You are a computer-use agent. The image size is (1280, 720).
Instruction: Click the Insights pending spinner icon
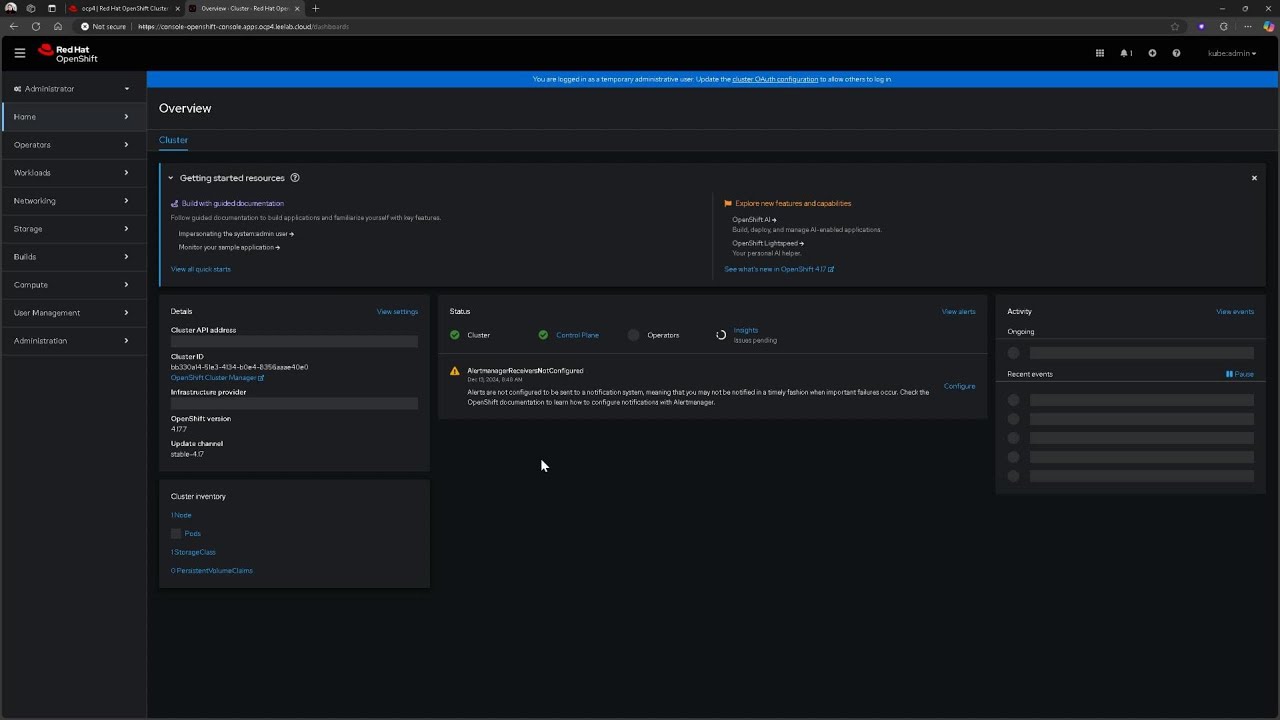(721, 335)
